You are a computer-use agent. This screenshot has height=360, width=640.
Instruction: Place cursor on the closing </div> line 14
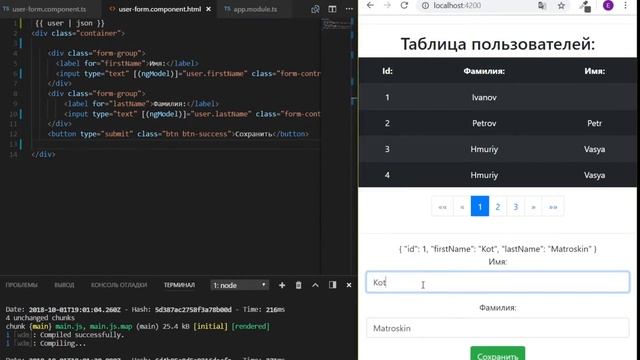coord(43,154)
